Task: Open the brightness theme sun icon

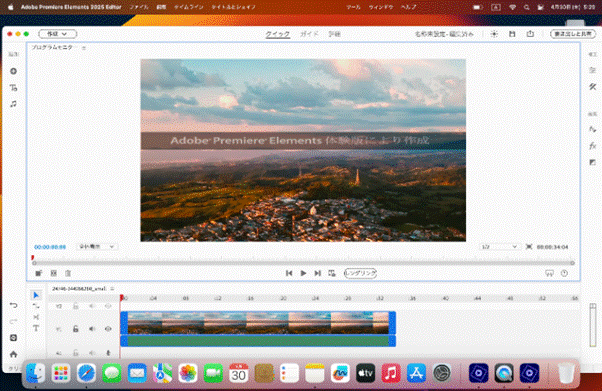Action: (494, 34)
